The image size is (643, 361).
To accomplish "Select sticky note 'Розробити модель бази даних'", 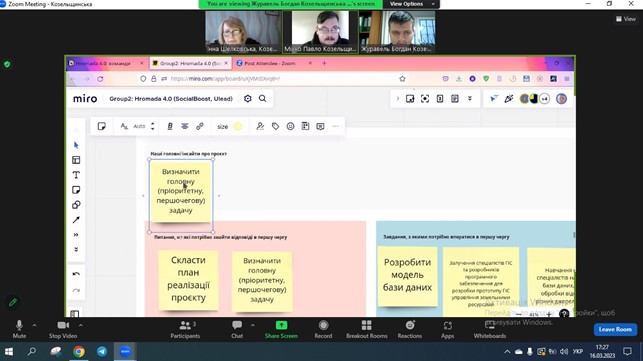I will pyautogui.click(x=407, y=276).
